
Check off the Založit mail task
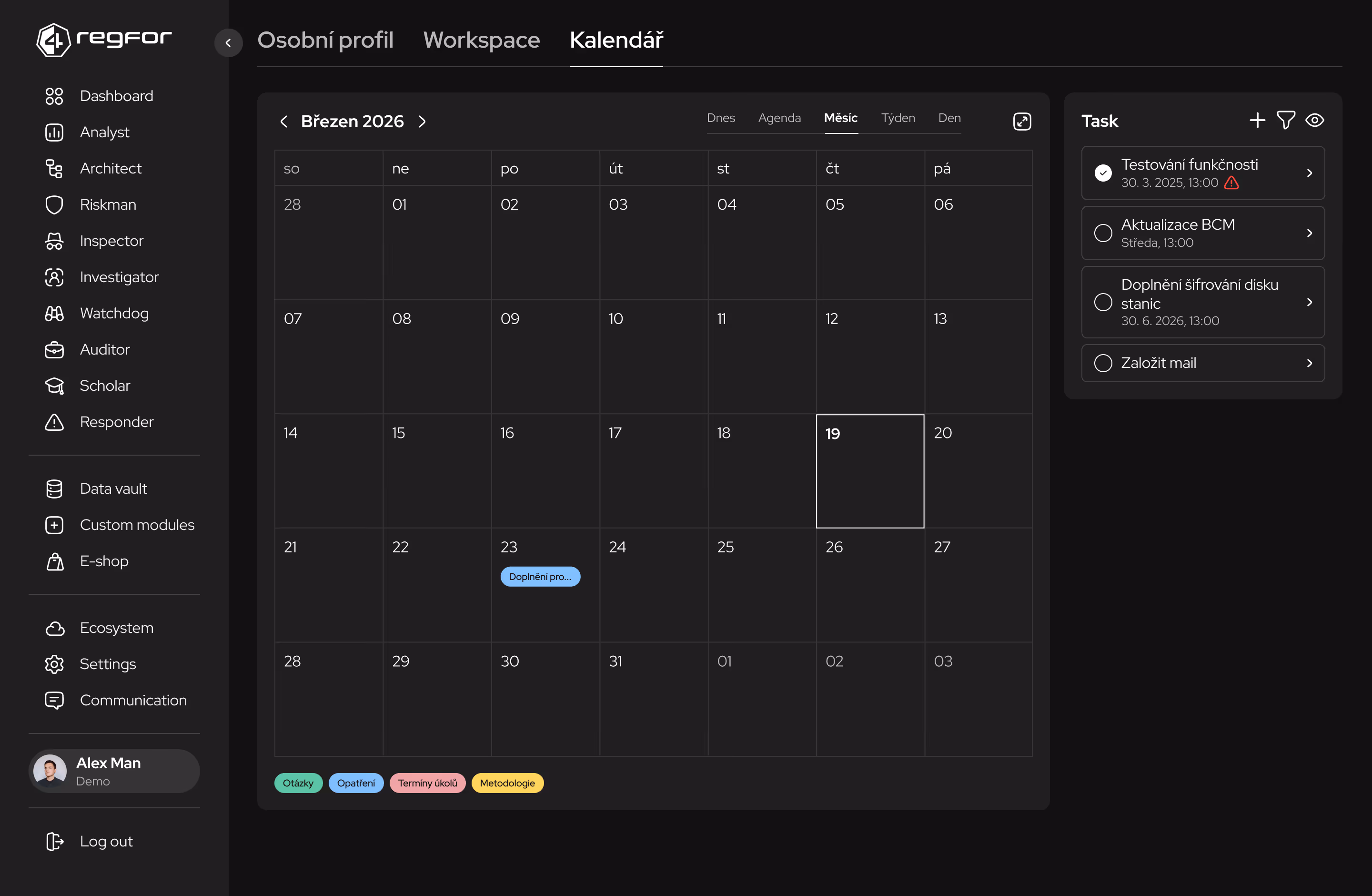[1103, 363]
